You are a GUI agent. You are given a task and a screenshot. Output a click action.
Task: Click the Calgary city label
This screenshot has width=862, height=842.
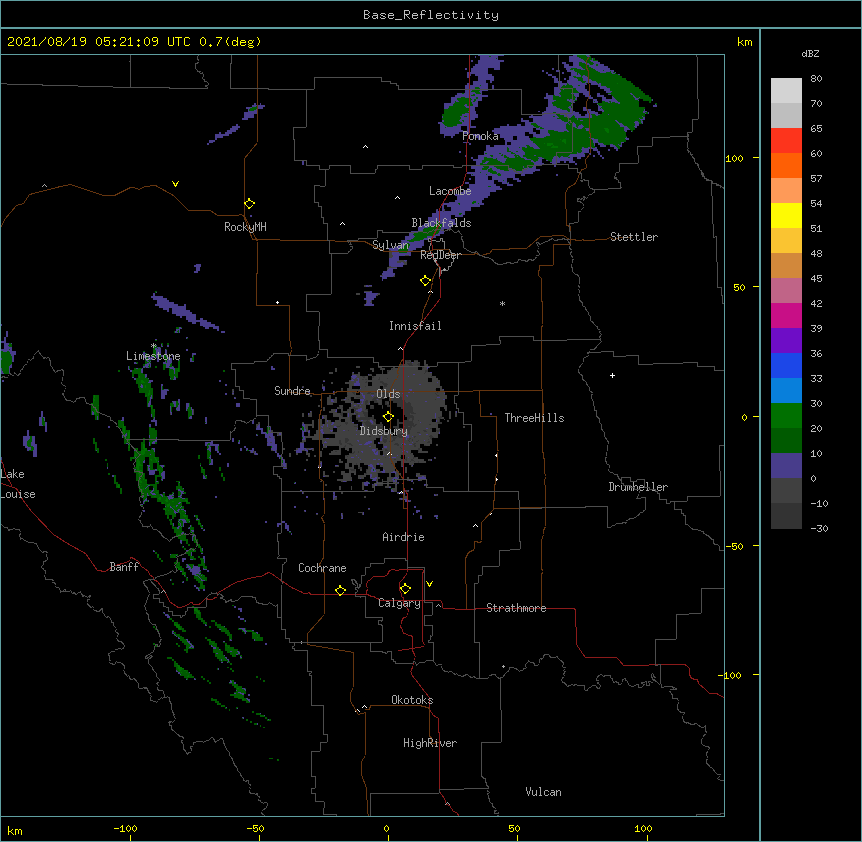pos(399,603)
